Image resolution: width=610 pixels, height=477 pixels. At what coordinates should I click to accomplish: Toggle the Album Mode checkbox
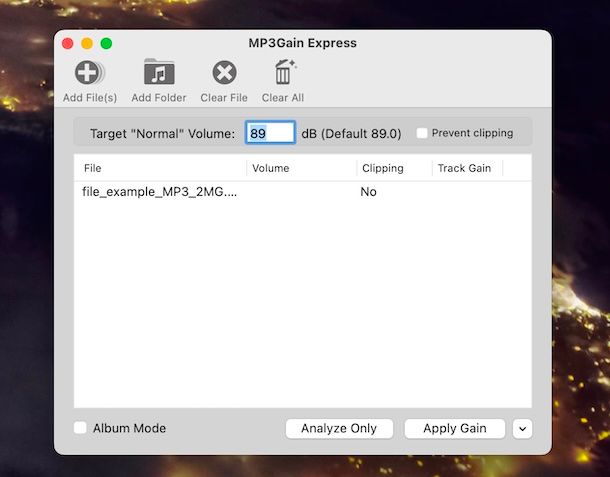[80, 428]
